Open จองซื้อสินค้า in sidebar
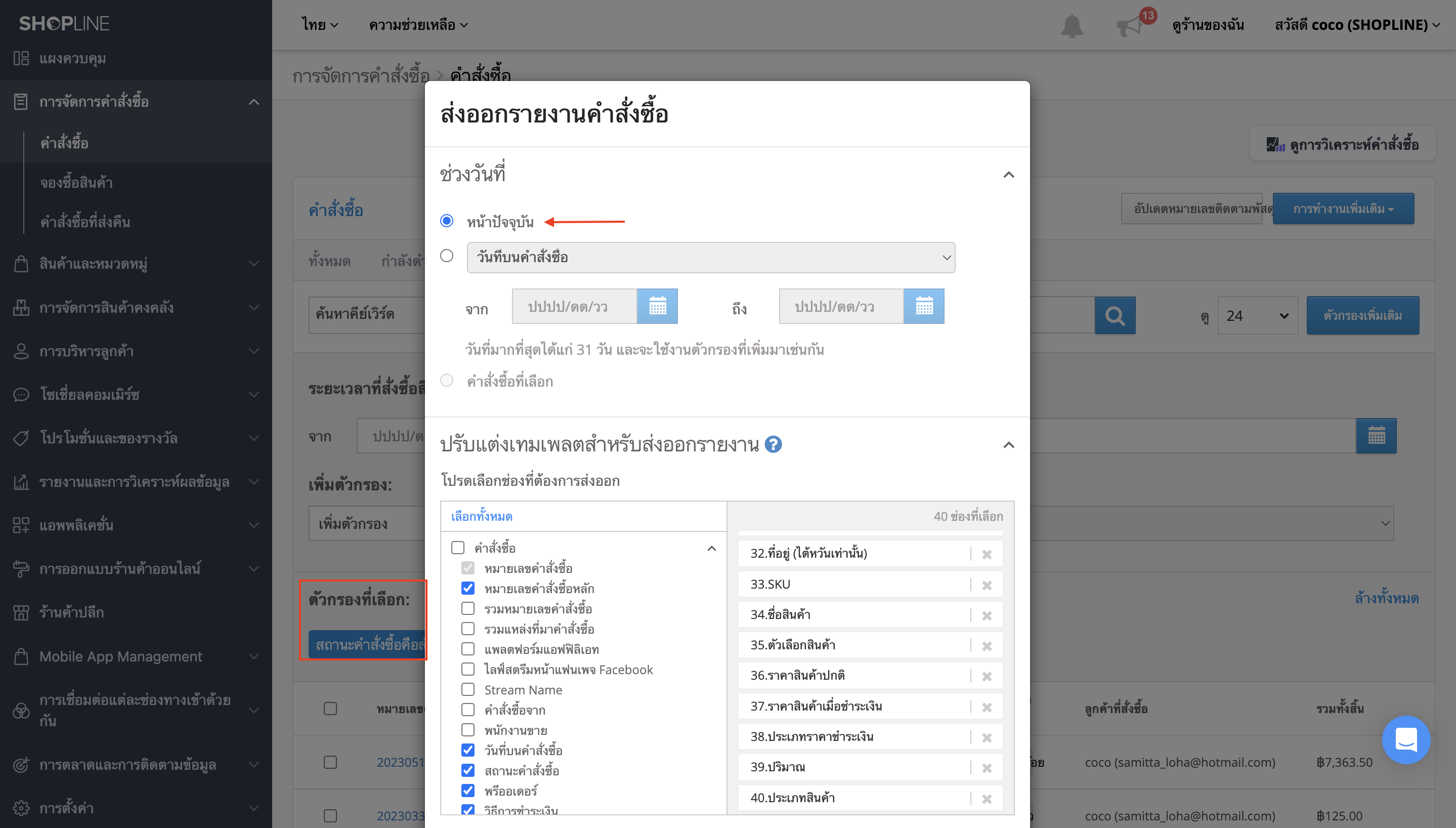Viewport: 1456px width, 828px height. tap(76, 183)
